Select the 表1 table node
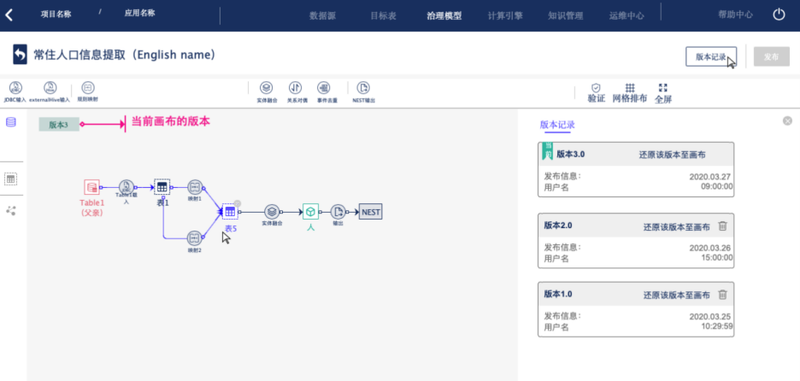 [x=162, y=187]
